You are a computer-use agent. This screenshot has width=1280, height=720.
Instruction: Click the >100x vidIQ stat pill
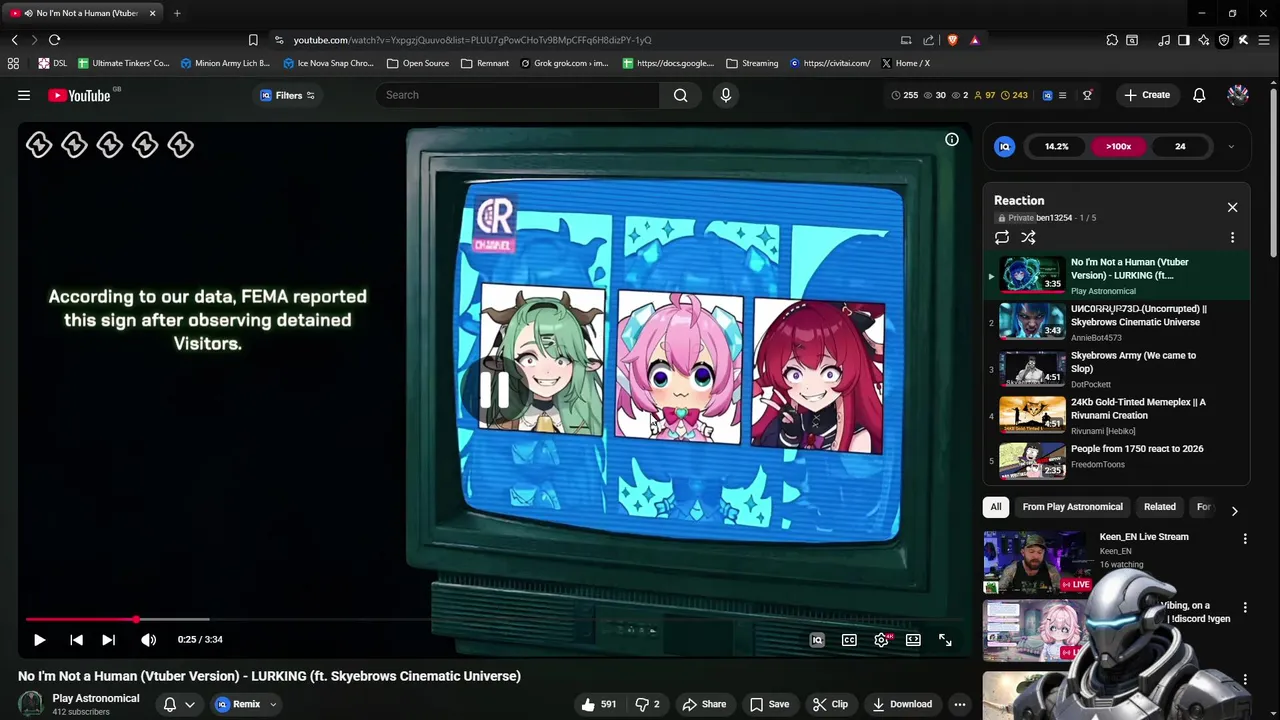coord(1118,147)
